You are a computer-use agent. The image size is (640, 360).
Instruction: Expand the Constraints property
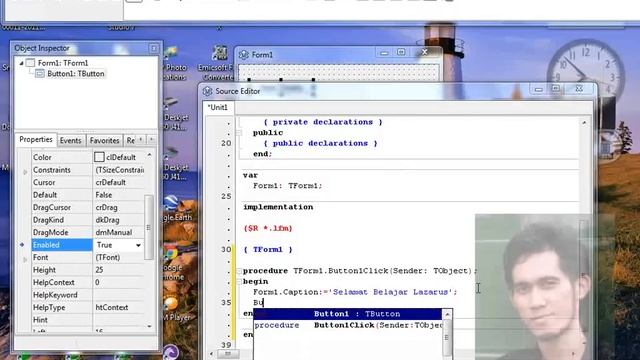click(25, 172)
